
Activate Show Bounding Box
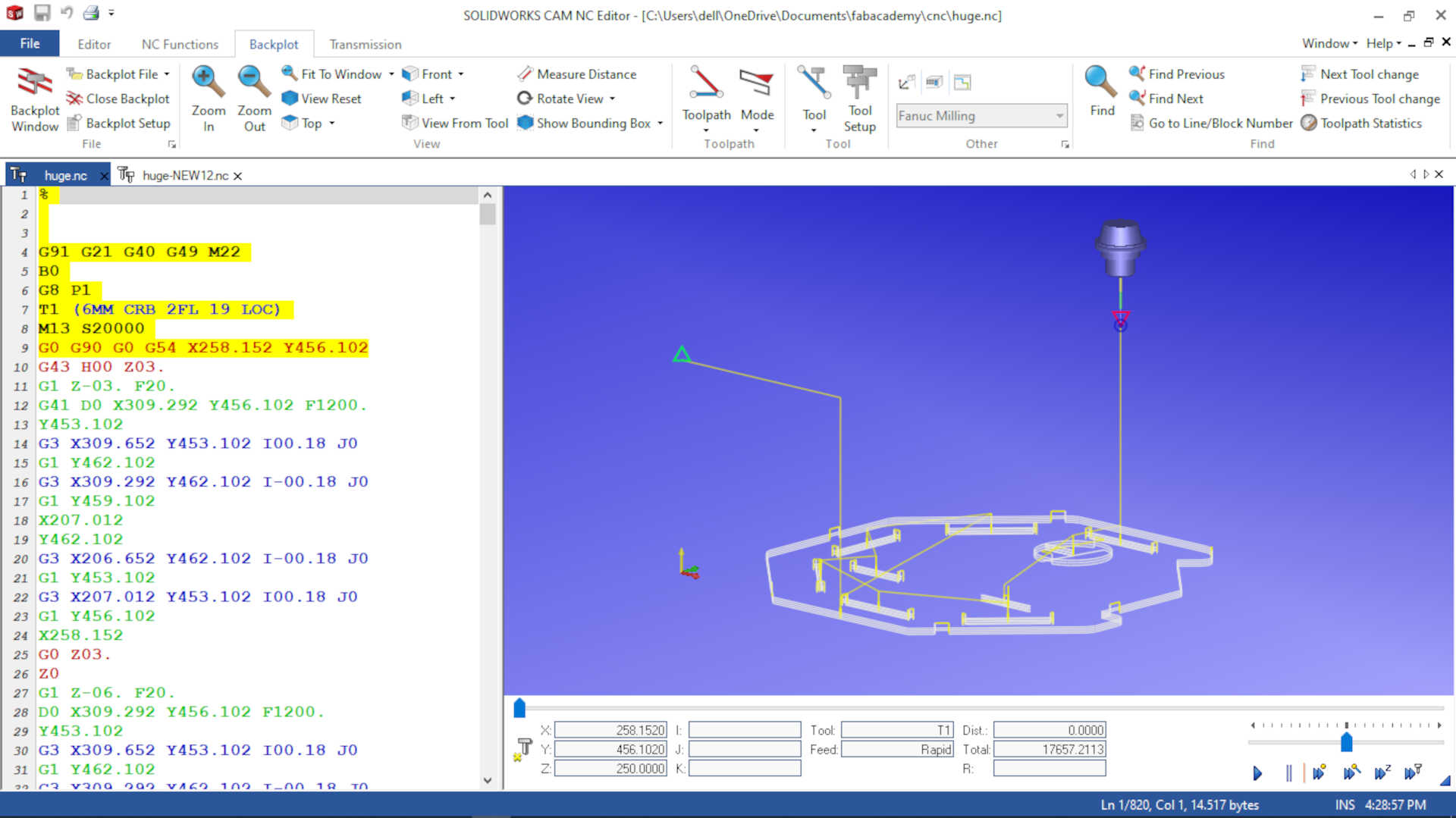(x=590, y=123)
